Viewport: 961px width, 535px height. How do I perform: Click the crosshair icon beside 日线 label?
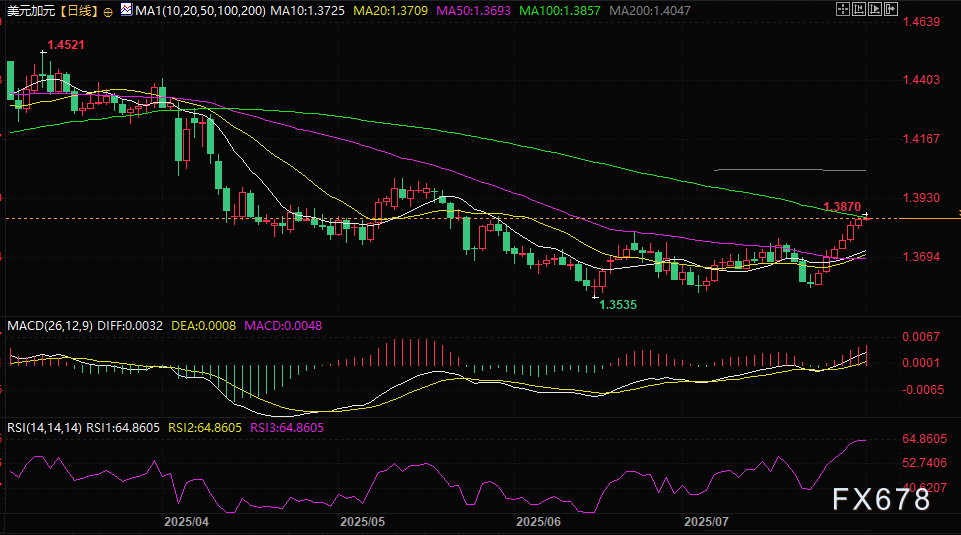[107, 10]
